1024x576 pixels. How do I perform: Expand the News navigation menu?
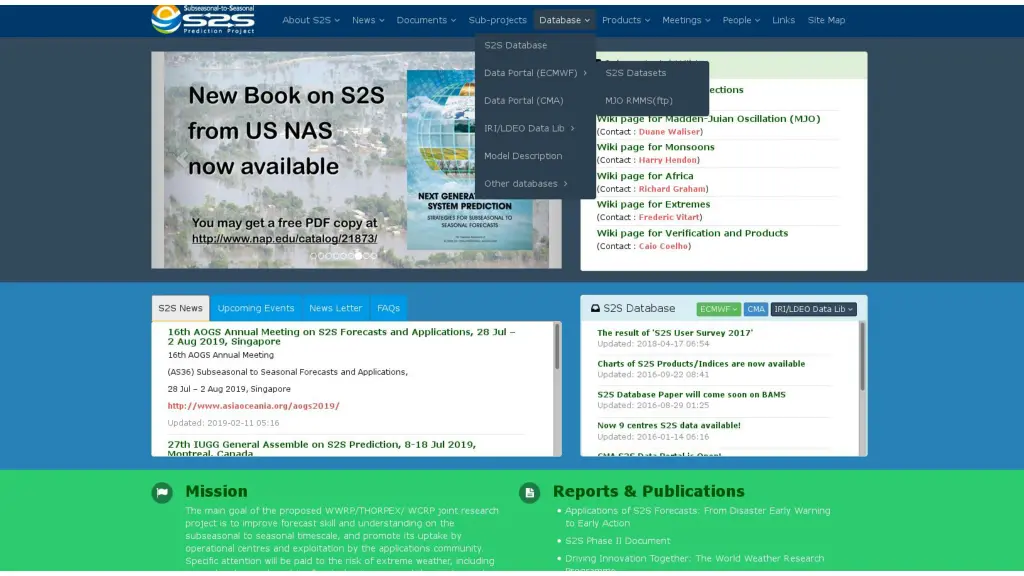click(368, 20)
